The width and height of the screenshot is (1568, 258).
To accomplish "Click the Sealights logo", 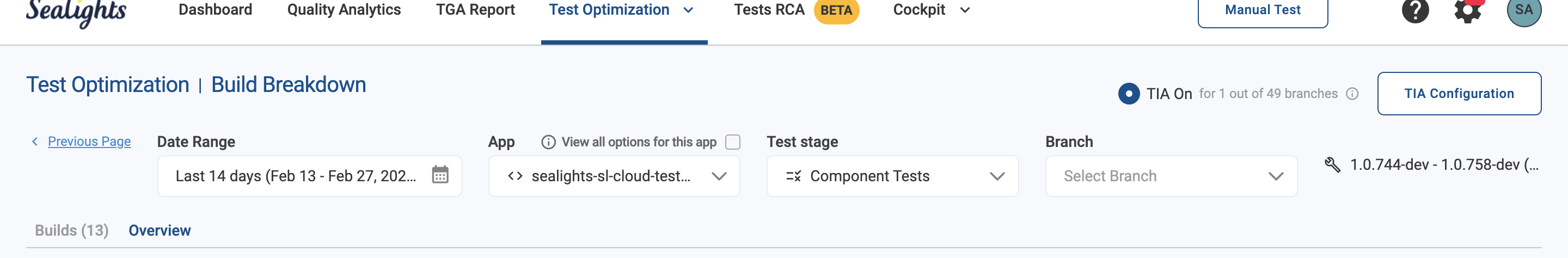I will [76, 11].
